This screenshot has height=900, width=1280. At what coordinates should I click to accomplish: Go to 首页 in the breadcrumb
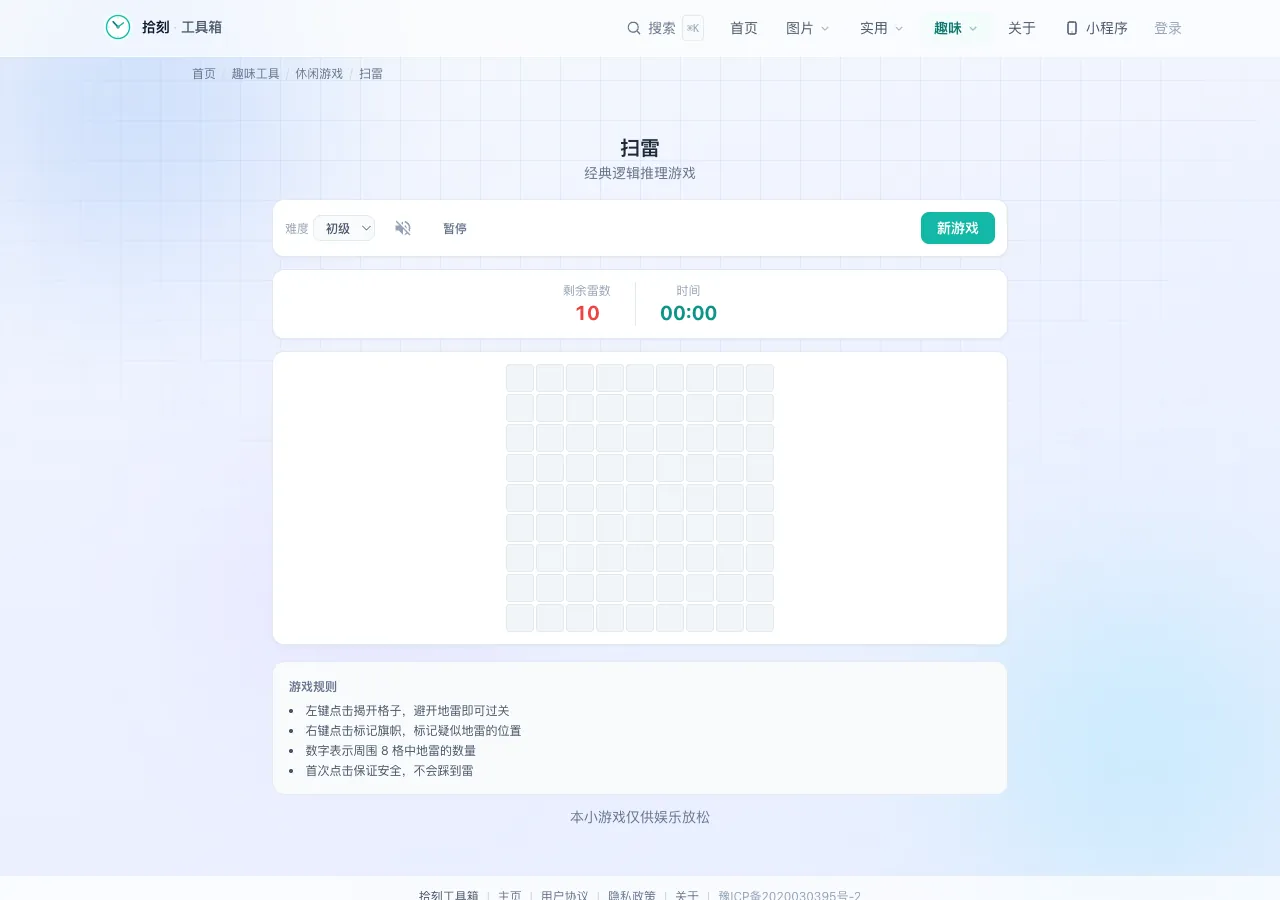(x=204, y=74)
